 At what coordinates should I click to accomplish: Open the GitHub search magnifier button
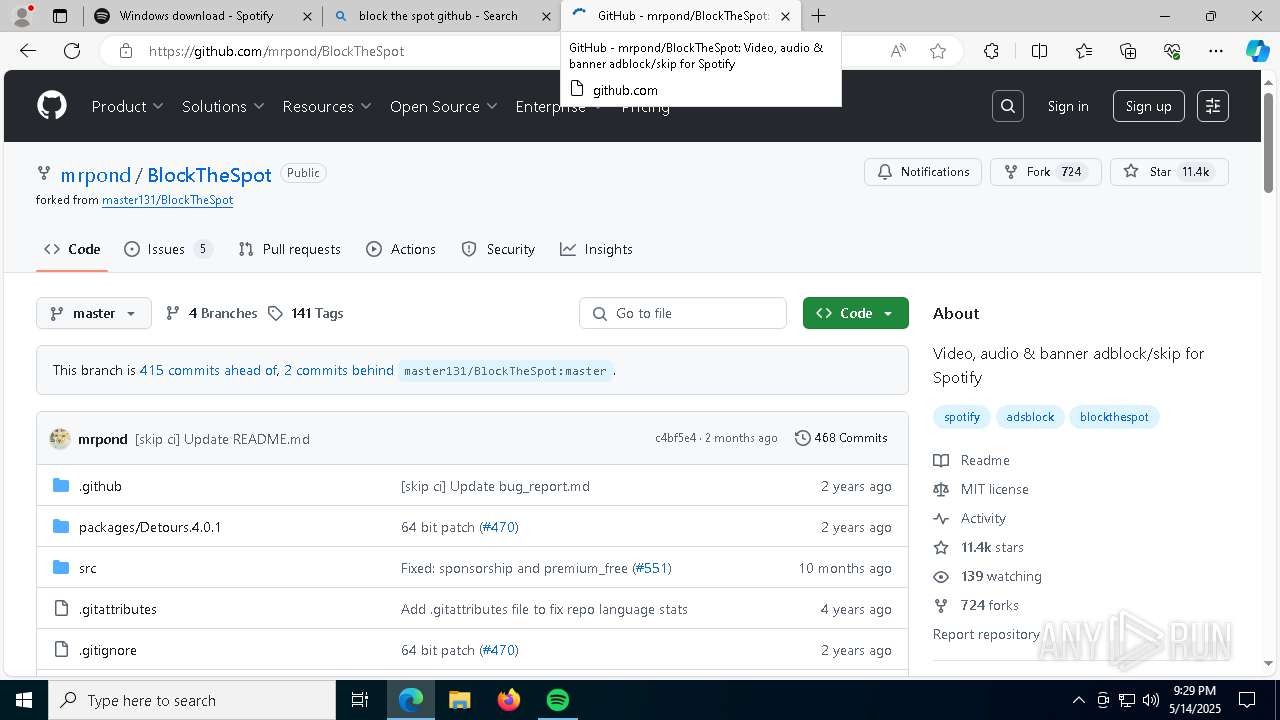click(x=1008, y=106)
